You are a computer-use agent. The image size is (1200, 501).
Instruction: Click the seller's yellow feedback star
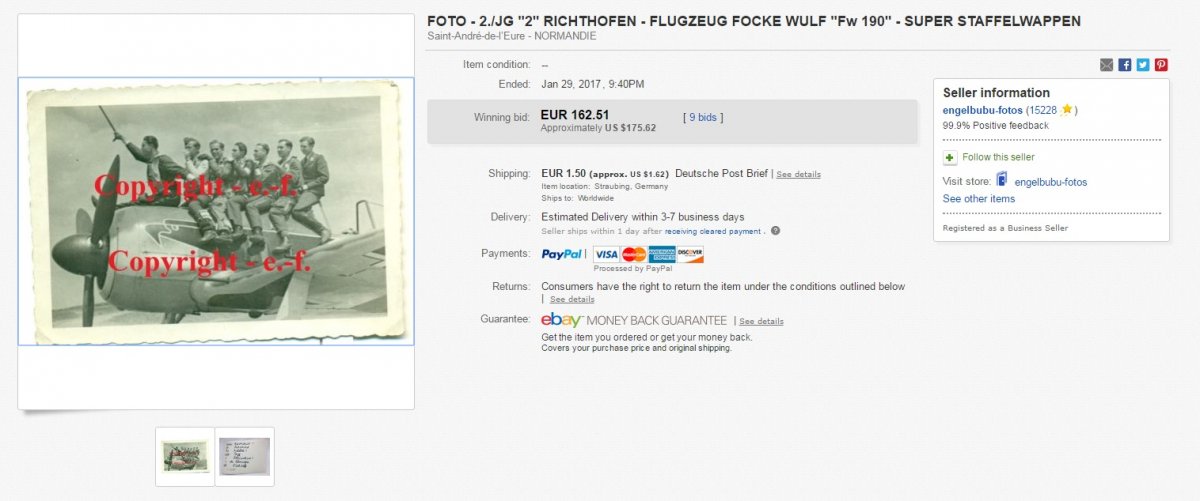click(1067, 110)
